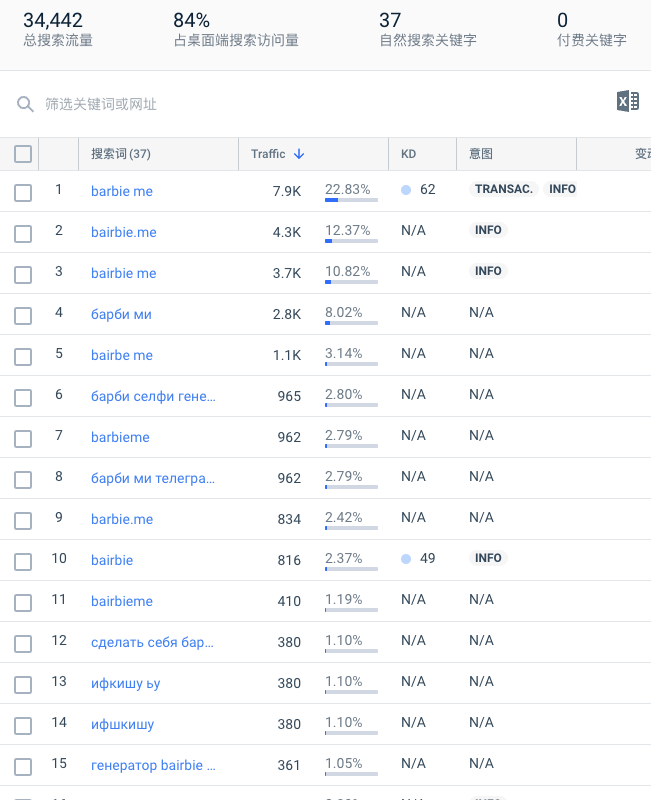Screen dimensions: 651x800
Task: Open the bairbie.me keyword link
Action: click(x=124, y=232)
